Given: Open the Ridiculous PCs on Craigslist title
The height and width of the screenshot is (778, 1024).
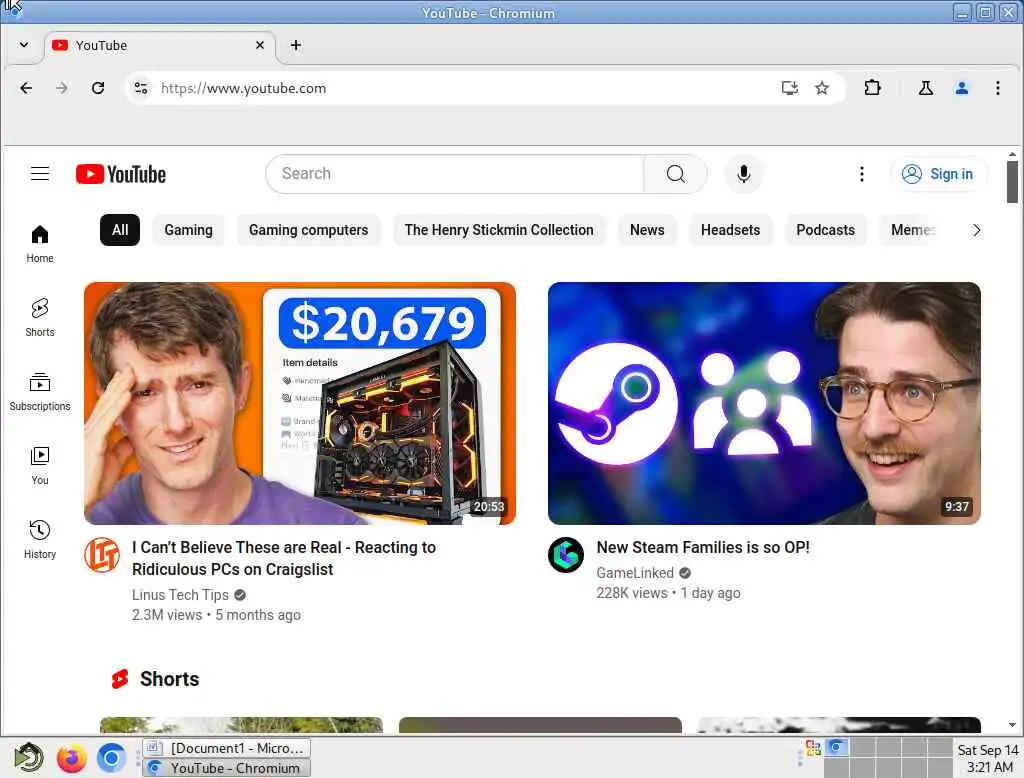Looking at the screenshot, I should coord(284,558).
